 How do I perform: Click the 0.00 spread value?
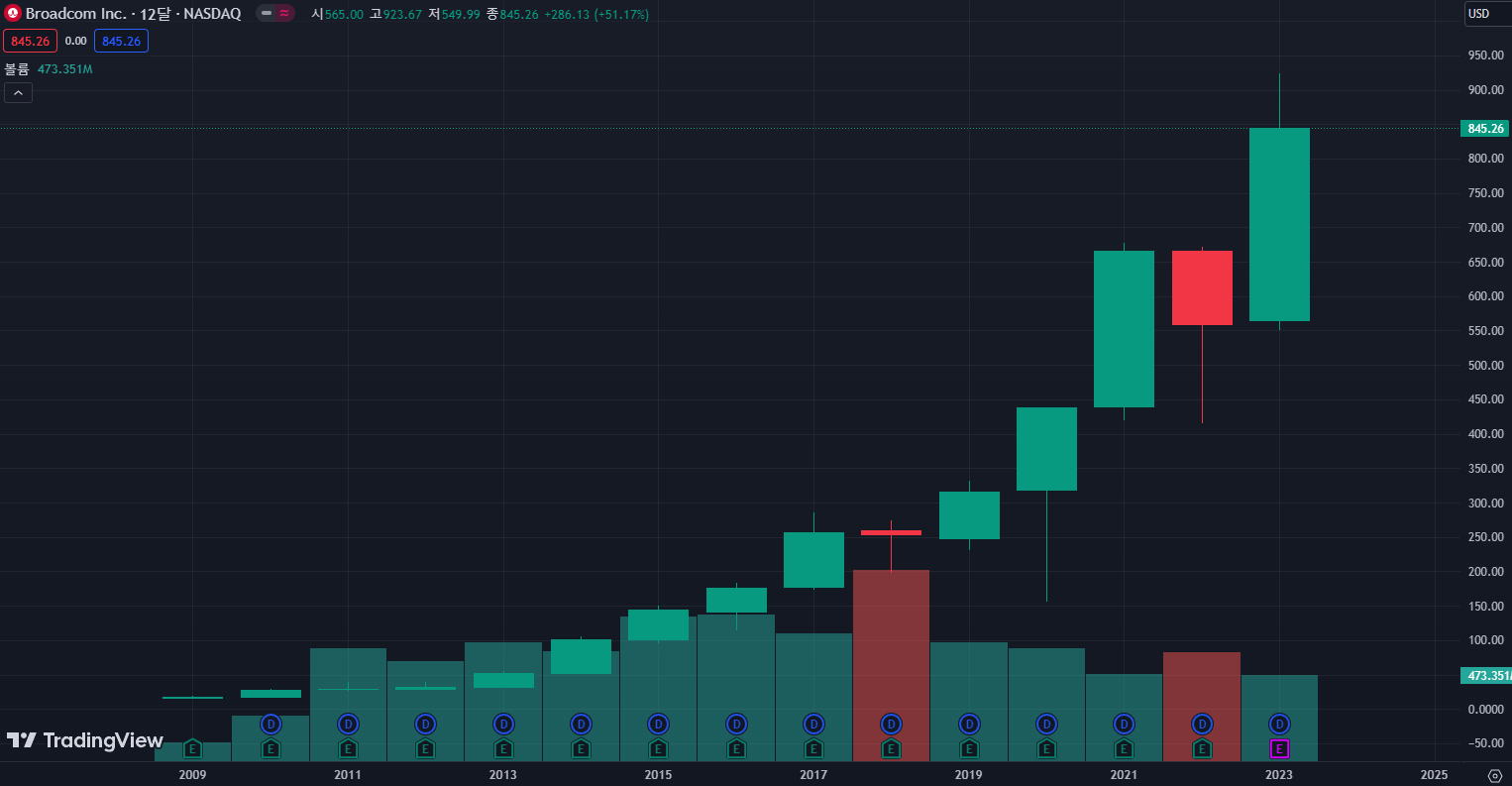point(75,42)
